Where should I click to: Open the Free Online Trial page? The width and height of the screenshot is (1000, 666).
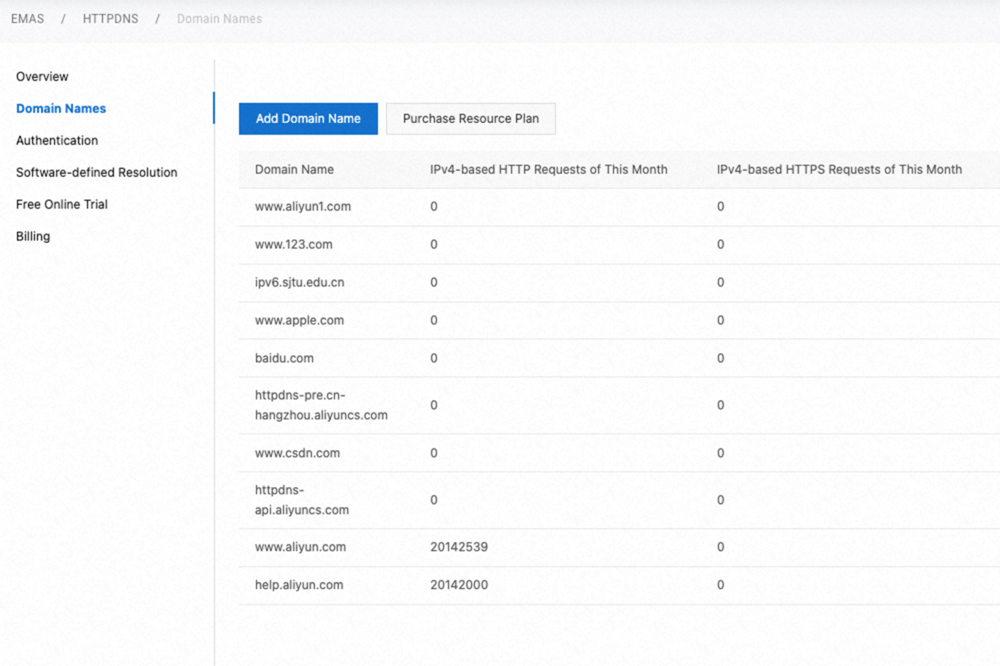point(62,204)
